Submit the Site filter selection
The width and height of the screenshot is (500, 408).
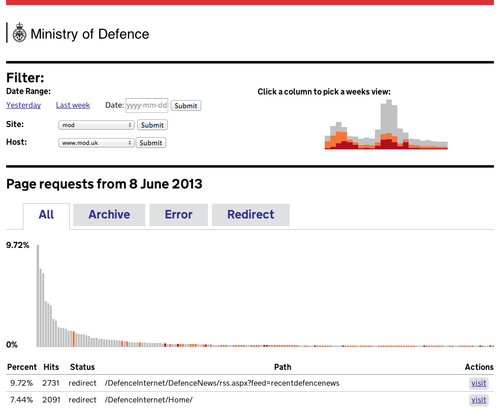(152, 125)
